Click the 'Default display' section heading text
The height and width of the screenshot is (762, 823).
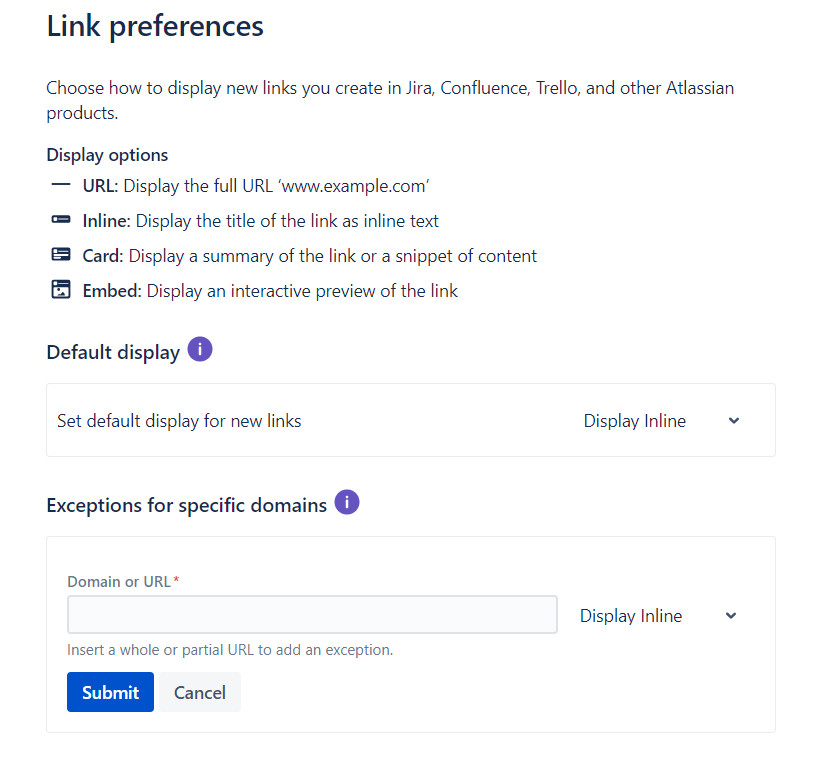113,352
